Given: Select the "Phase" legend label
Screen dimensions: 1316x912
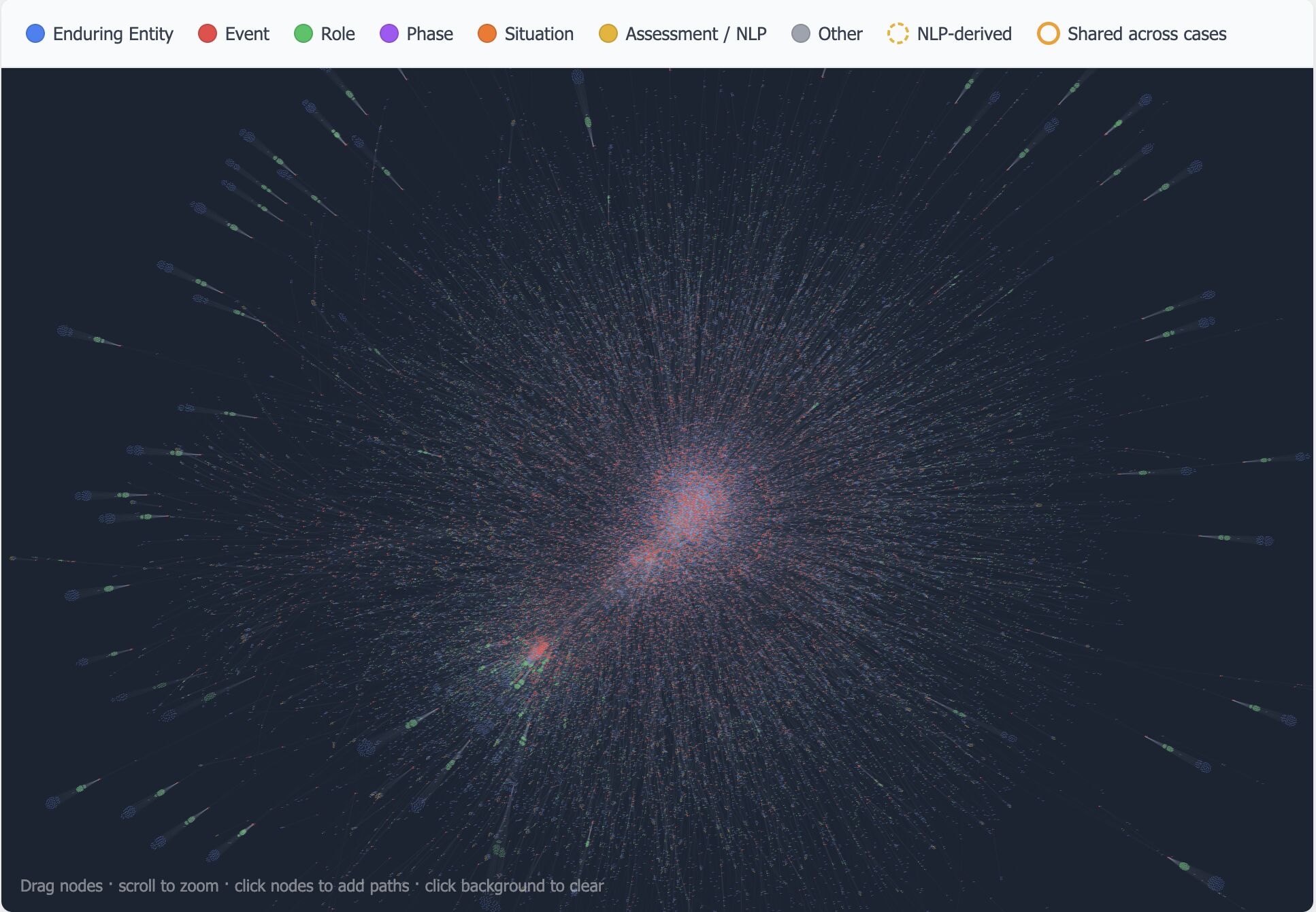Looking at the screenshot, I should point(430,34).
